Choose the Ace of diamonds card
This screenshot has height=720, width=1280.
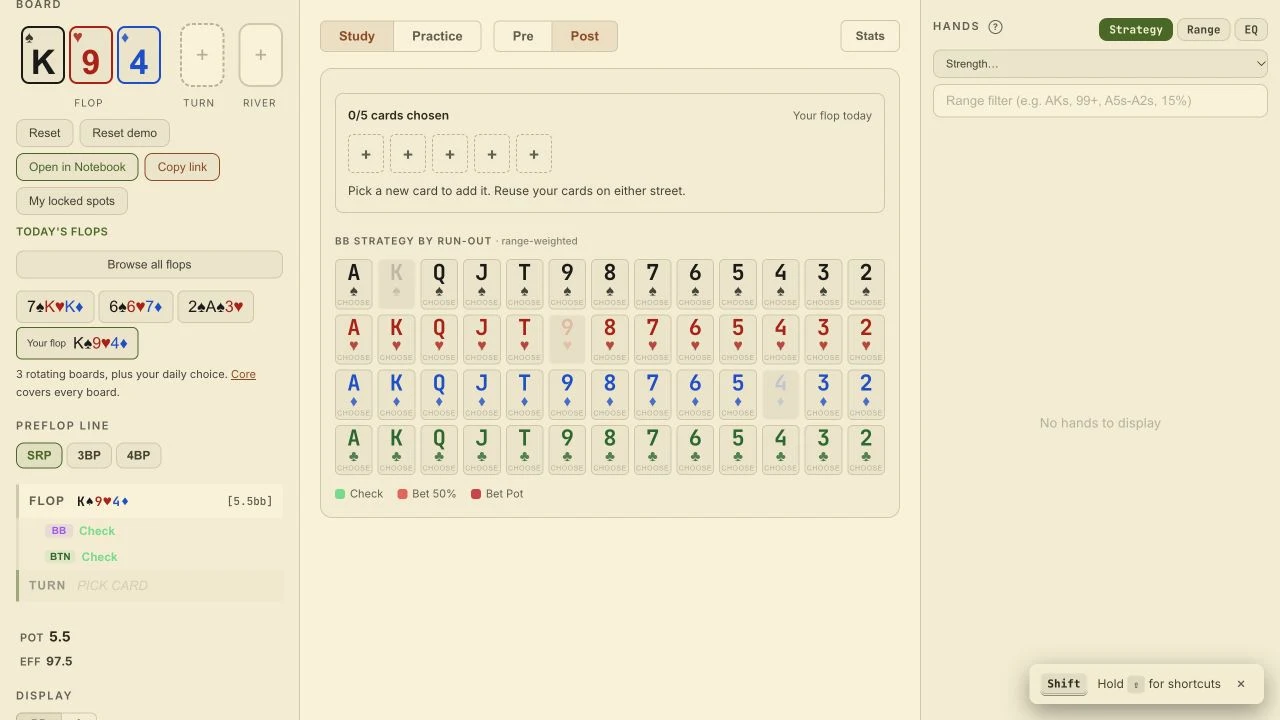[354, 394]
